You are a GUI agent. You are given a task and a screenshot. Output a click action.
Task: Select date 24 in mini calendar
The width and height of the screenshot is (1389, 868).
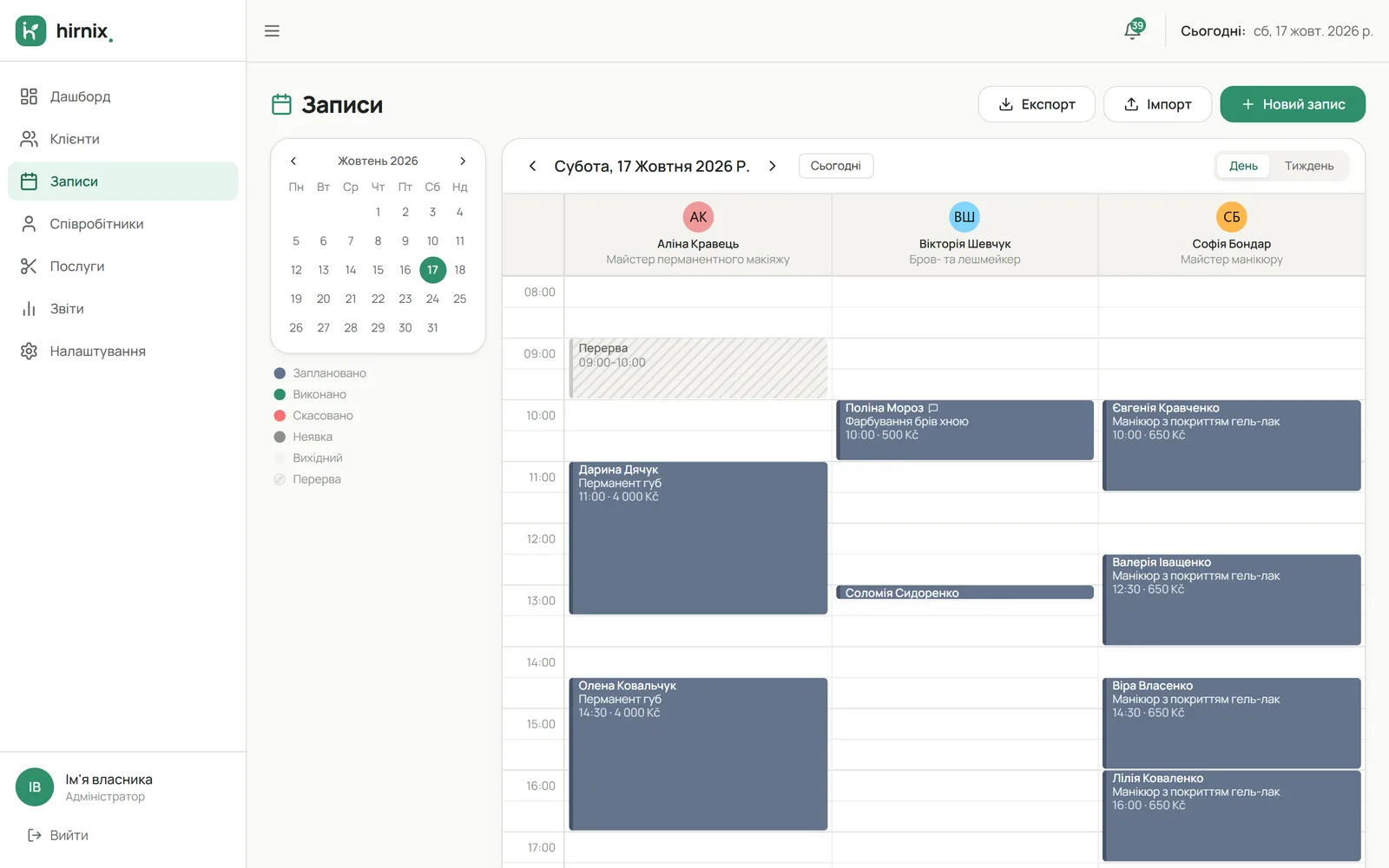click(432, 299)
